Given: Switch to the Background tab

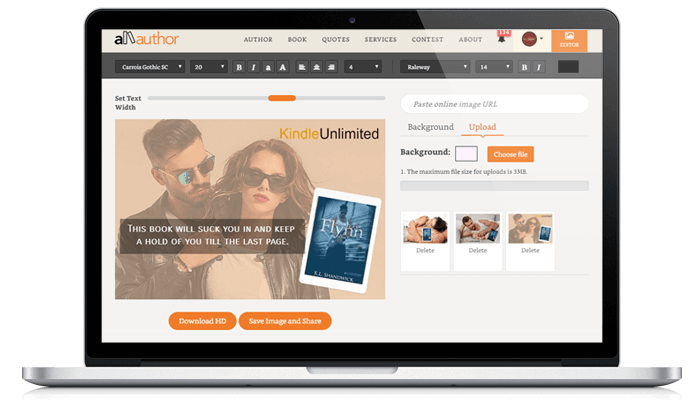Looking at the screenshot, I should click(430, 128).
